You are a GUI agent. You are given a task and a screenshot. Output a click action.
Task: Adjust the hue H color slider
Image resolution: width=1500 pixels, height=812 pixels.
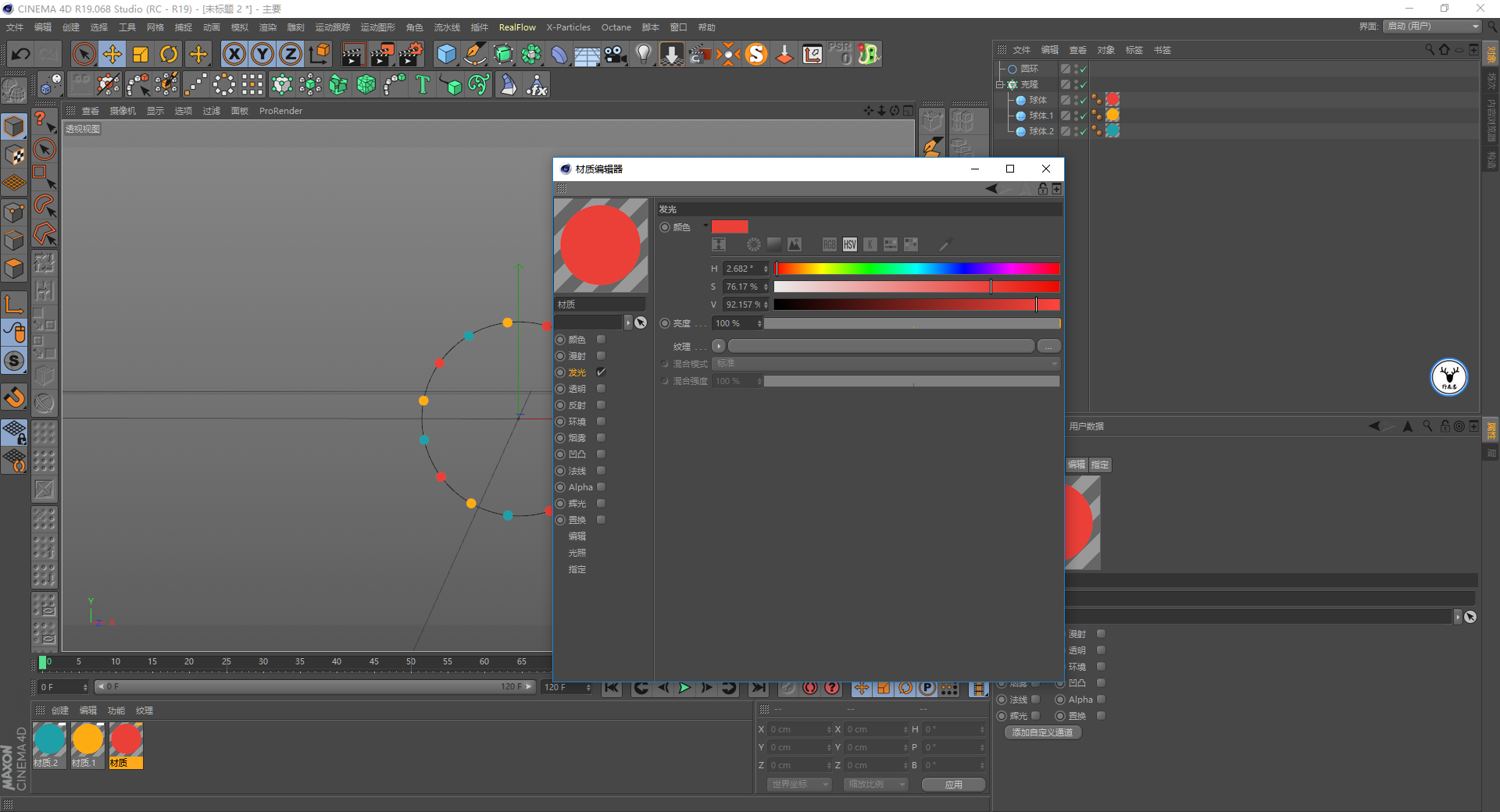(x=917, y=269)
